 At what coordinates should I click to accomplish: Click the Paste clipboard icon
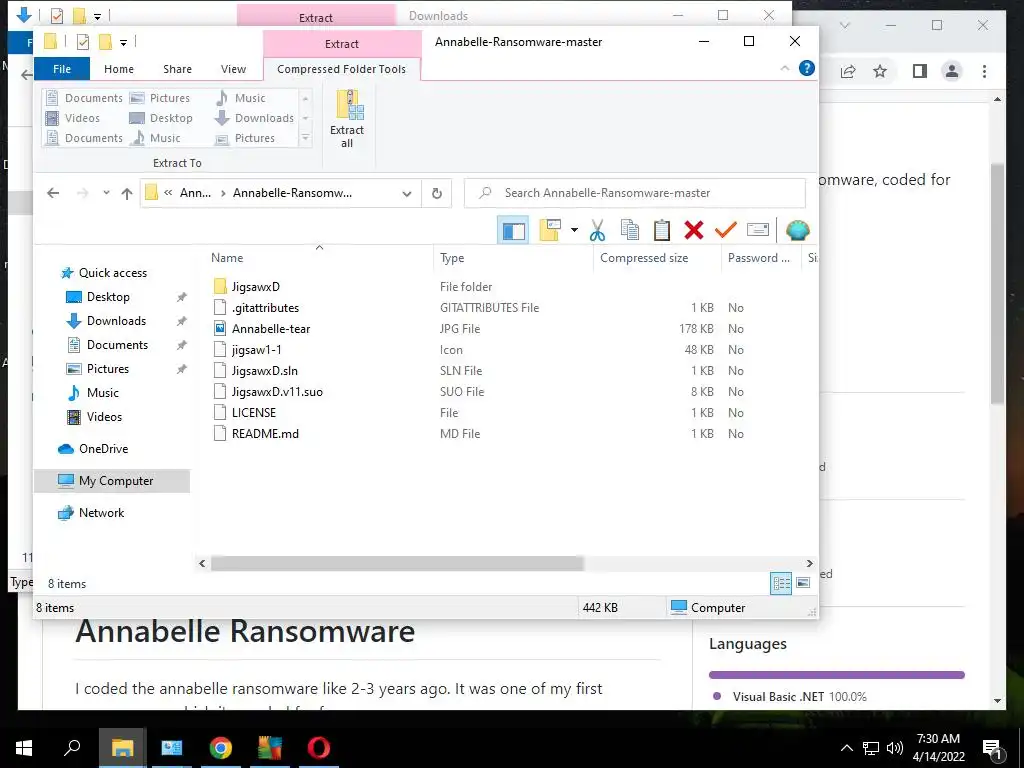coord(662,230)
